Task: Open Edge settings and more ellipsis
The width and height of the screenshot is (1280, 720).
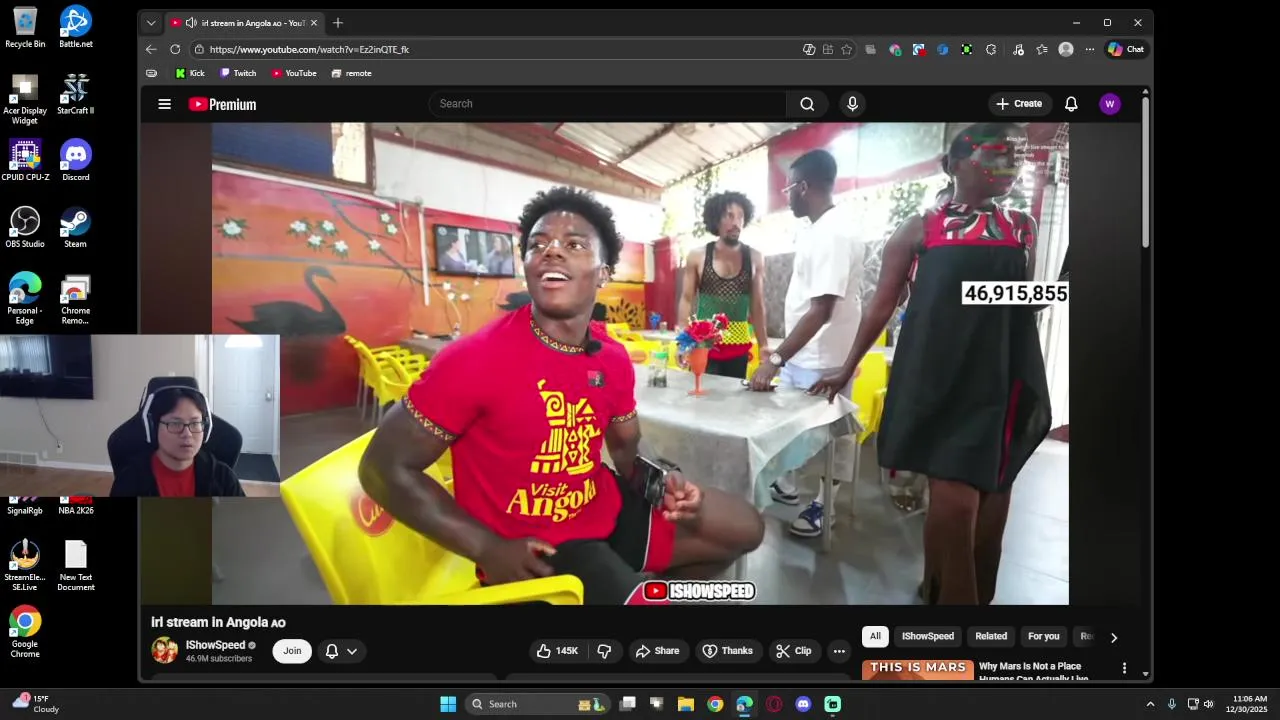Action: tap(1090, 49)
